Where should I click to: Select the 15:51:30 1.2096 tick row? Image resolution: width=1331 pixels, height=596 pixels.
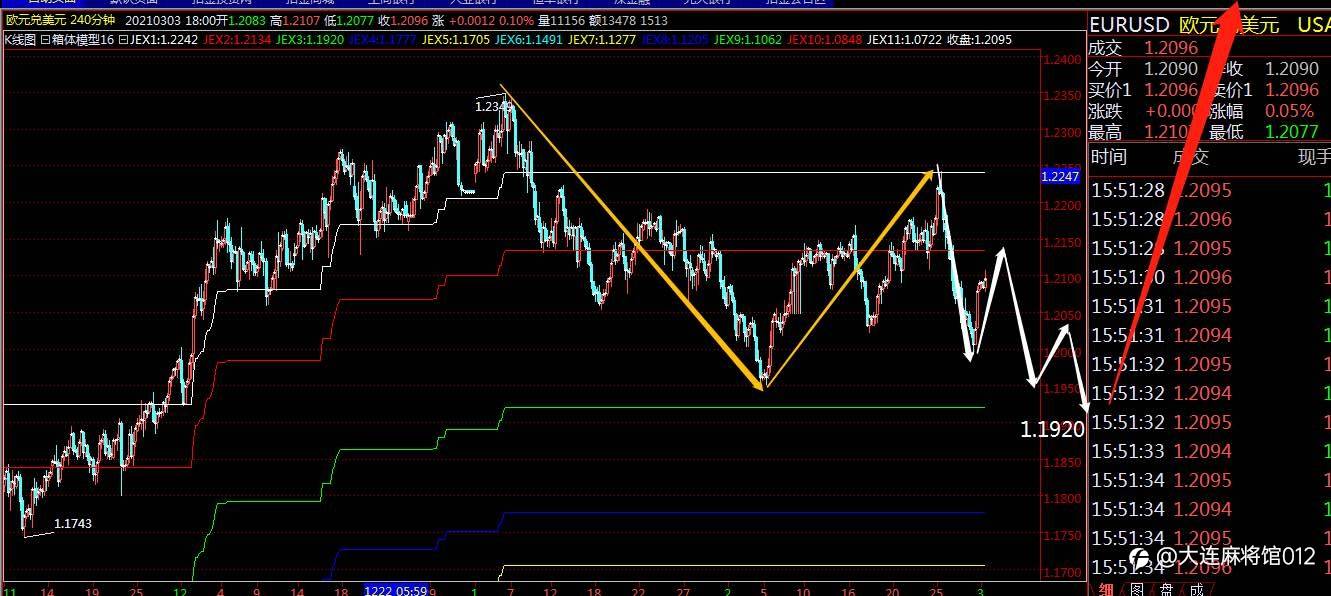pos(1210,277)
